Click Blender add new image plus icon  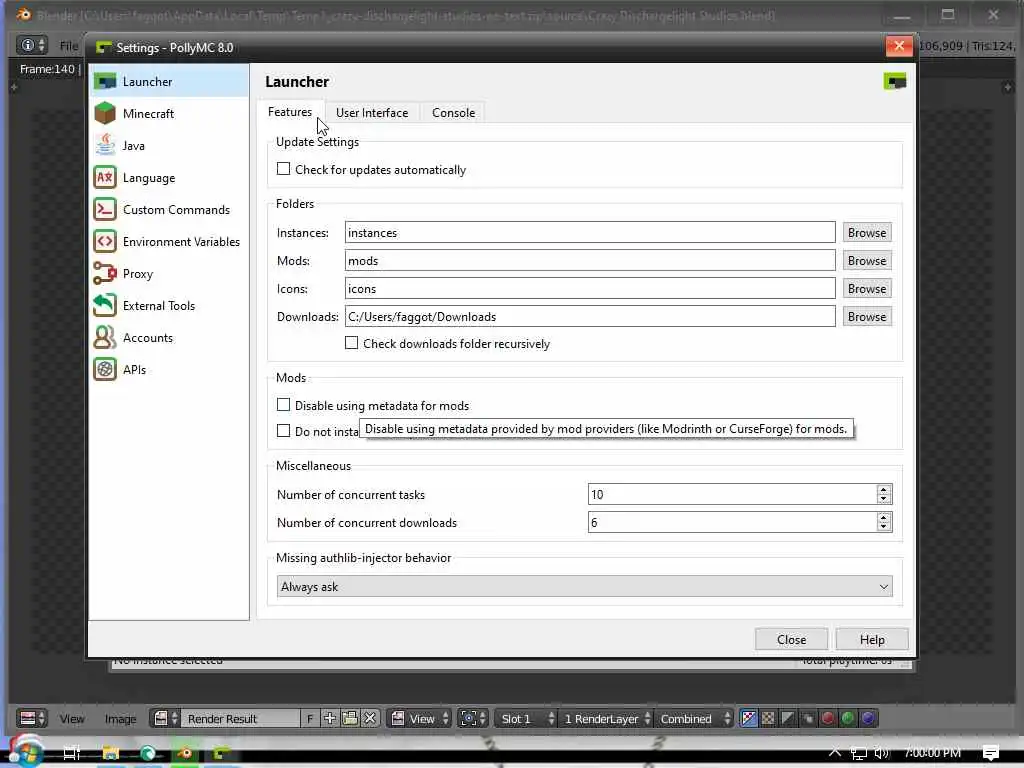click(x=330, y=718)
